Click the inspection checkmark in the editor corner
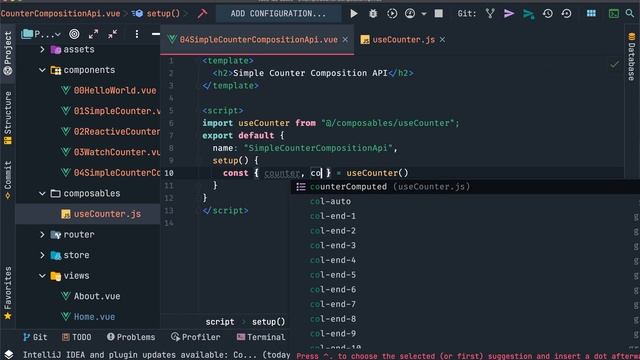The image size is (640, 360). click(614, 64)
